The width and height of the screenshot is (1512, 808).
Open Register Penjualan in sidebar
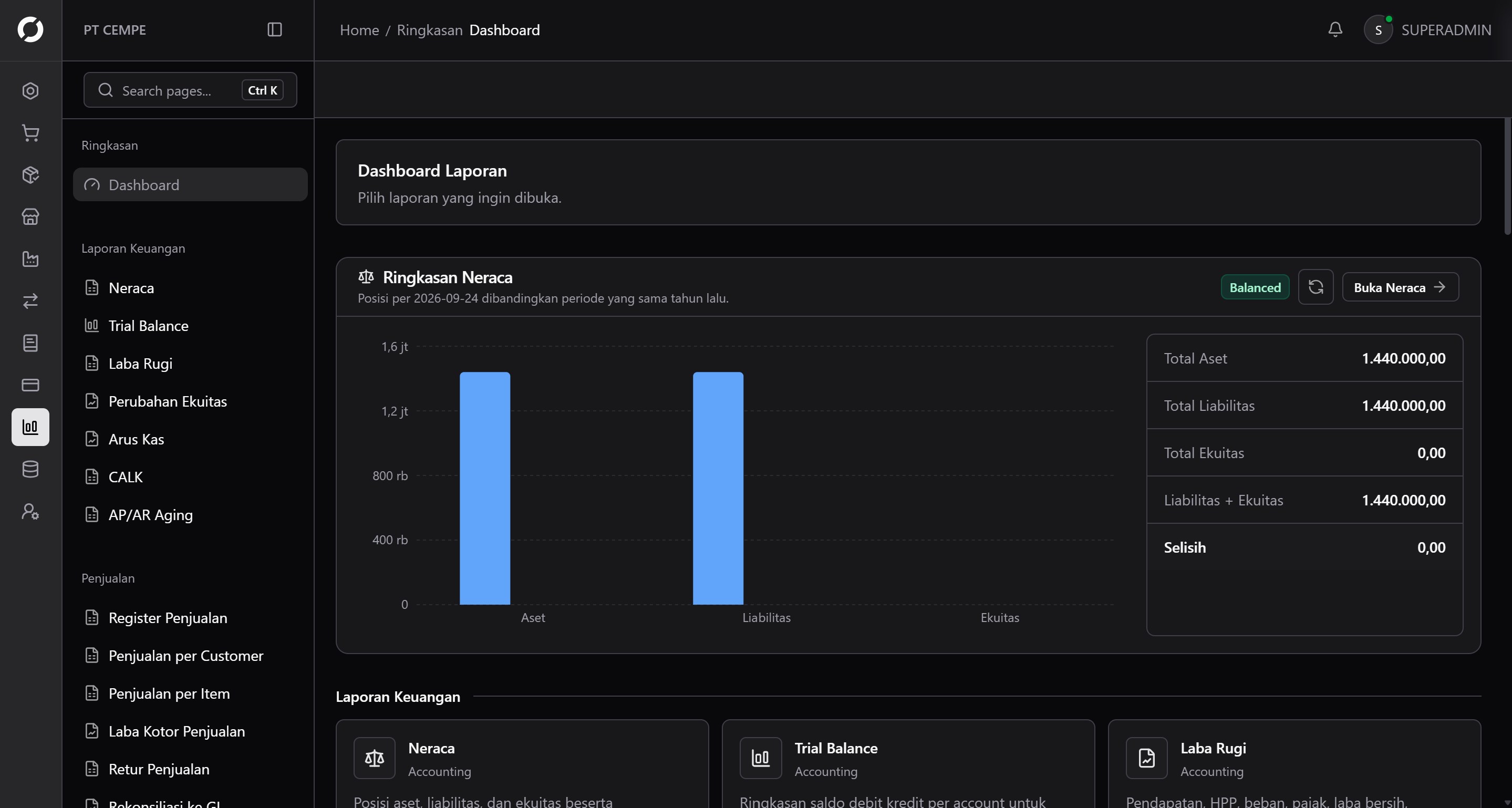190,618
